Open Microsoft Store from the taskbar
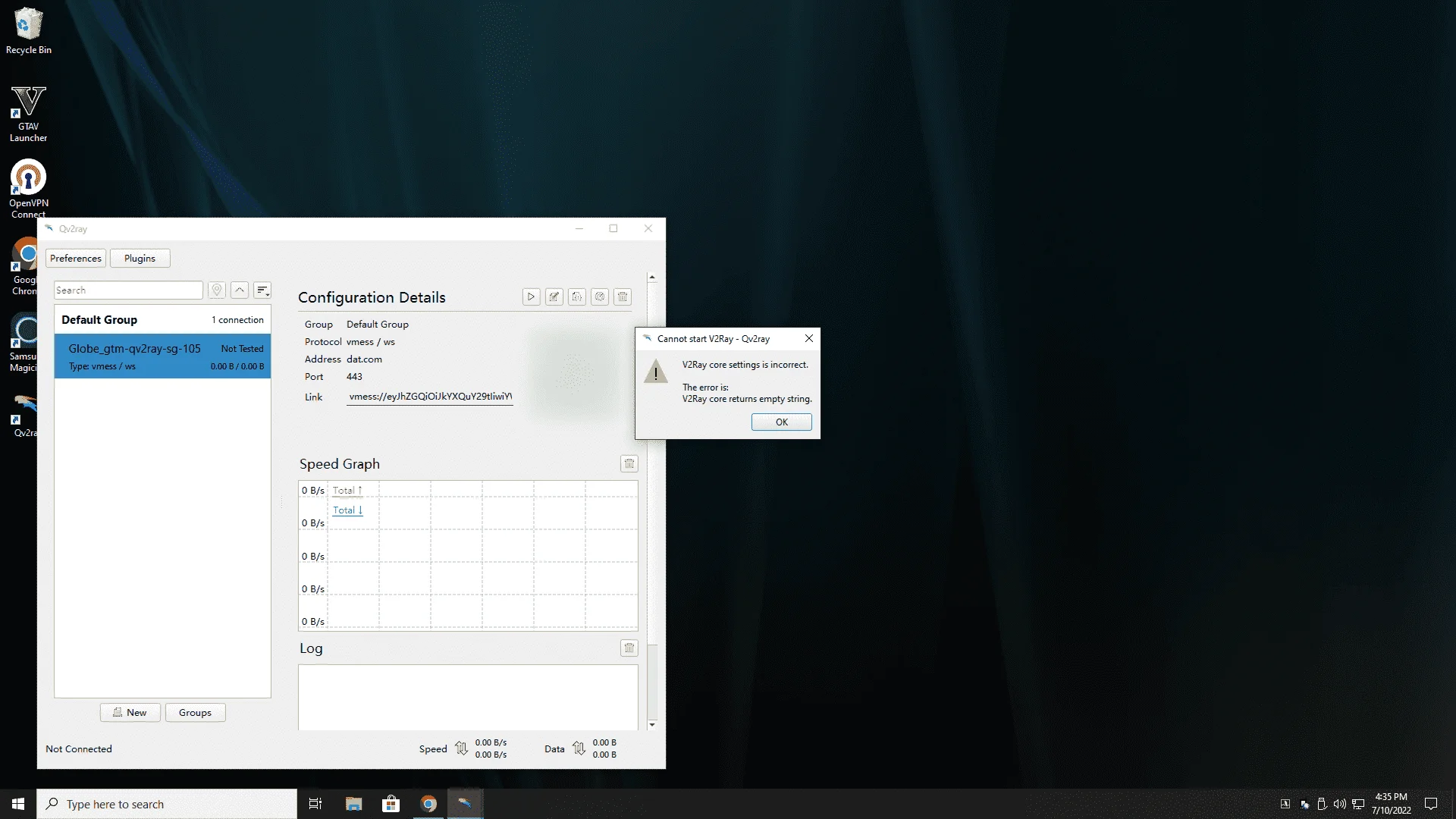The width and height of the screenshot is (1456, 819). click(x=391, y=803)
